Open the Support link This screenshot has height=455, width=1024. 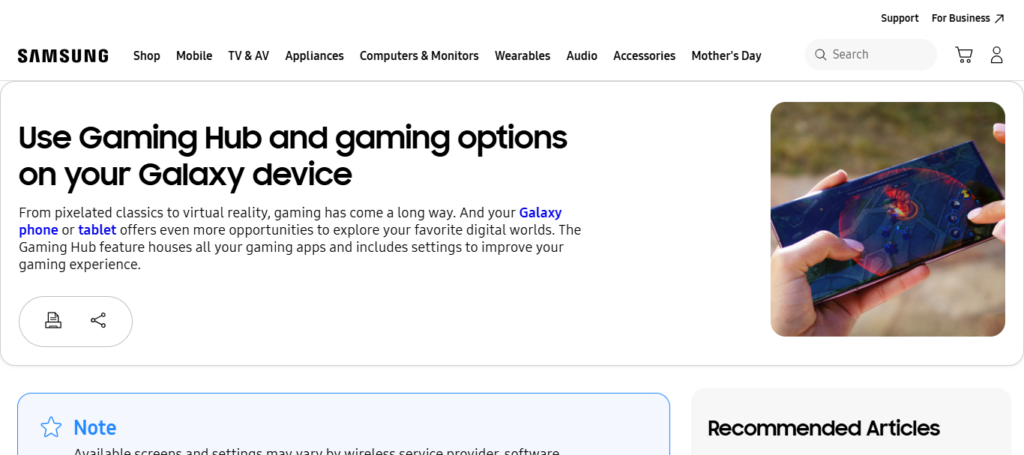point(899,18)
